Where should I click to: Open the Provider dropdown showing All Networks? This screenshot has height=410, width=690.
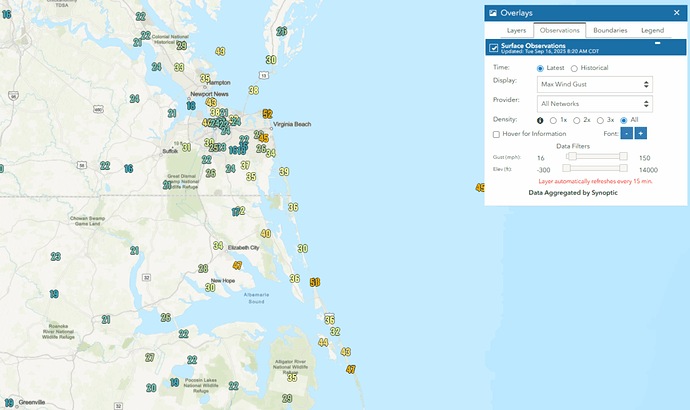click(x=594, y=103)
